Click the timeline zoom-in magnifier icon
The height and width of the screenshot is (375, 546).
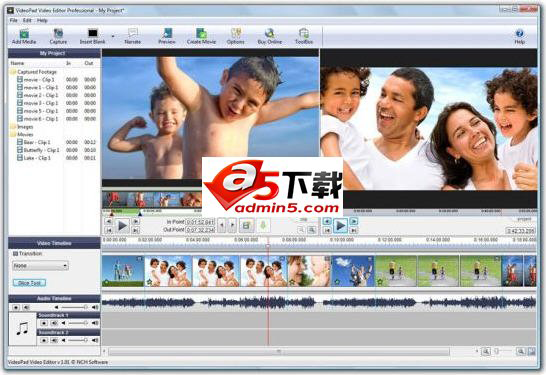[x=521, y=352]
